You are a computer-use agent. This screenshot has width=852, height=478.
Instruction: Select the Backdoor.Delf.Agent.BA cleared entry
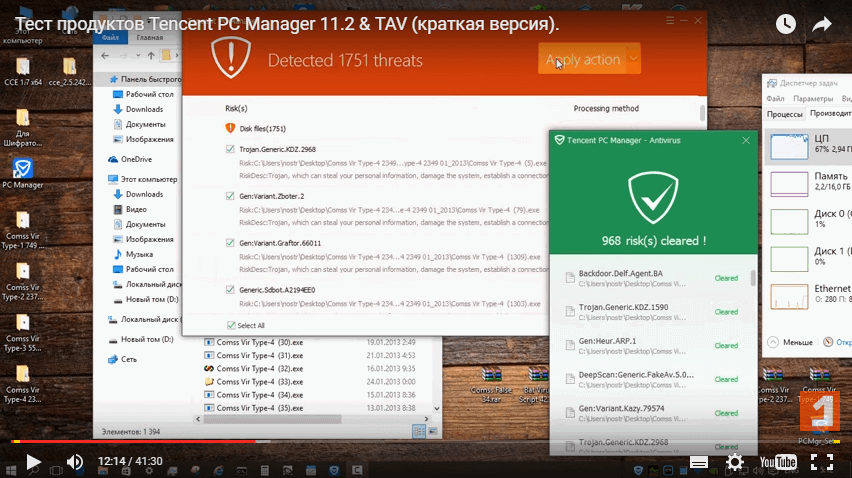click(x=651, y=278)
